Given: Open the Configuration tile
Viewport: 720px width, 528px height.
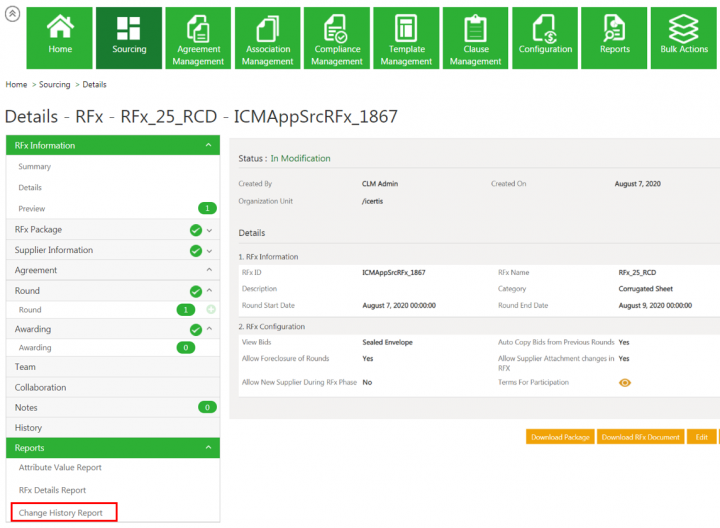Looking at the screenshot, I should tap(545, 38).
